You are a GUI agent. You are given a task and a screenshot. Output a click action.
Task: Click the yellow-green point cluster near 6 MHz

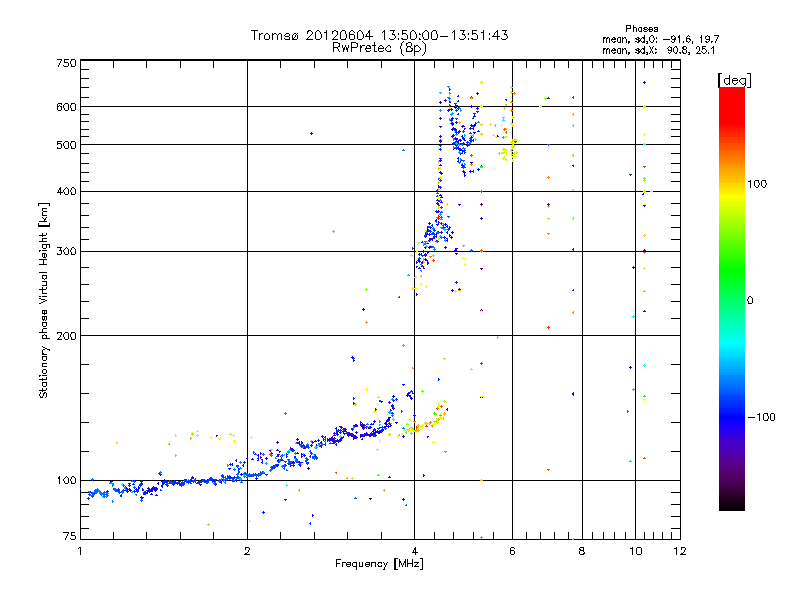click(x=509, y=153)
